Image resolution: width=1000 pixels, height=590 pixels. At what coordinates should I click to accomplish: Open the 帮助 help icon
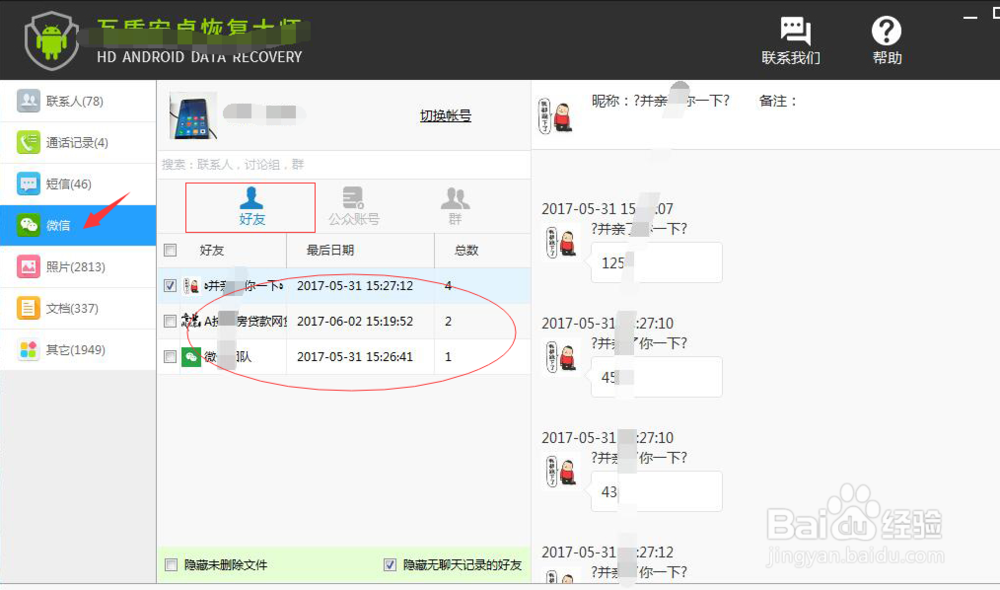[886, 31]
